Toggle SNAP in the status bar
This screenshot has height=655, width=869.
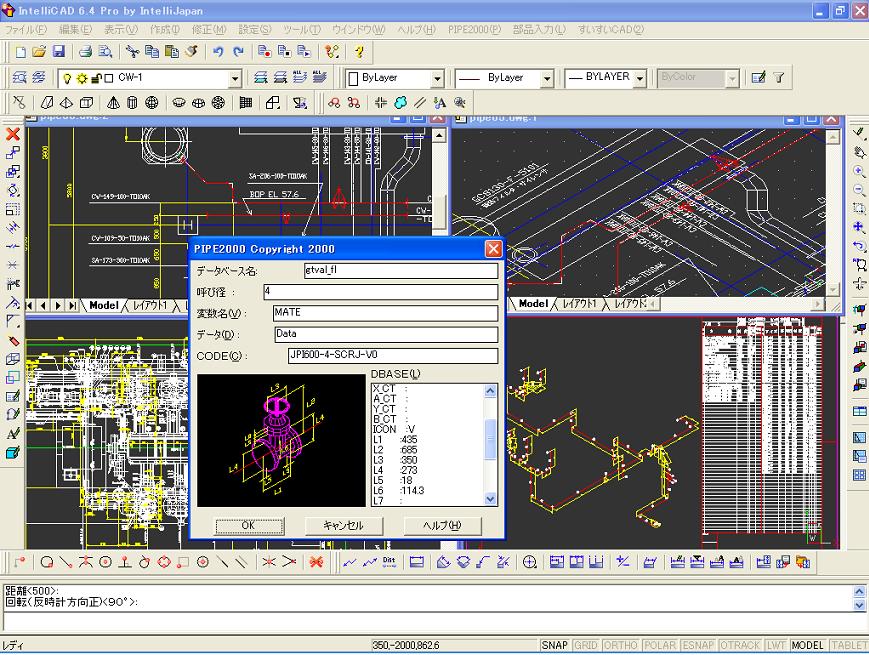[x=555, y=645]
